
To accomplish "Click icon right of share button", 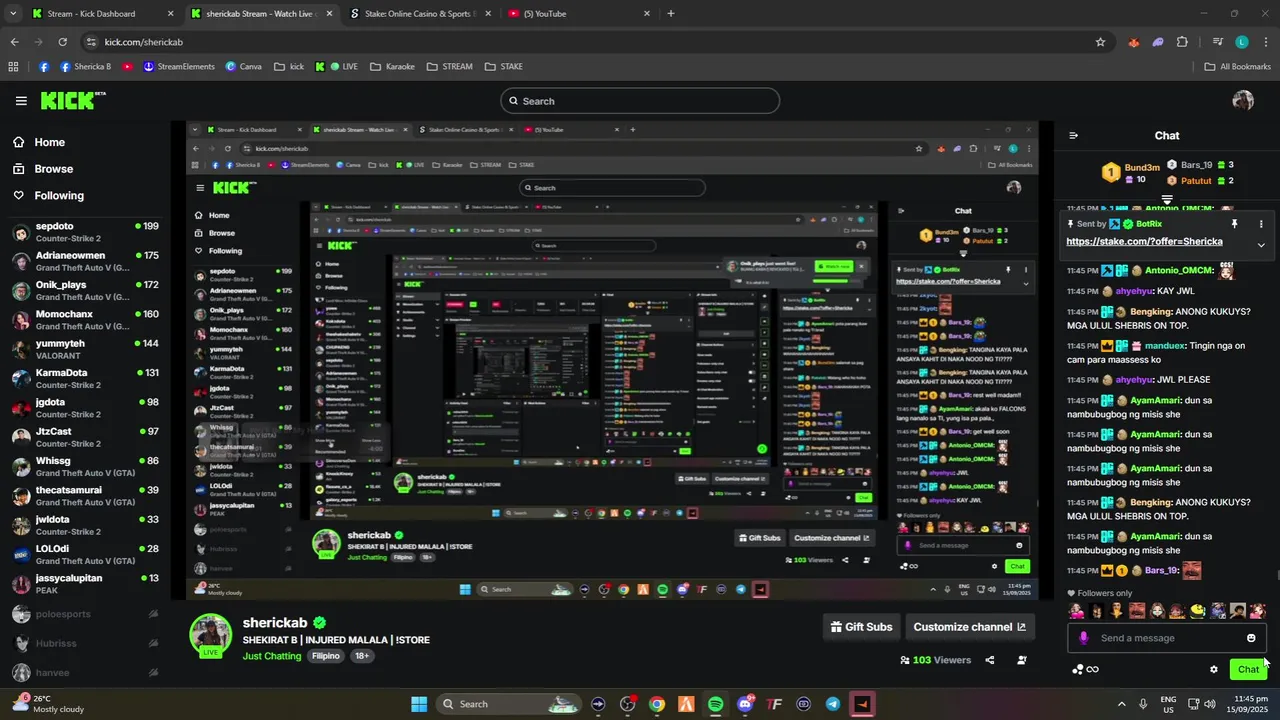I will pos(1021,660).
